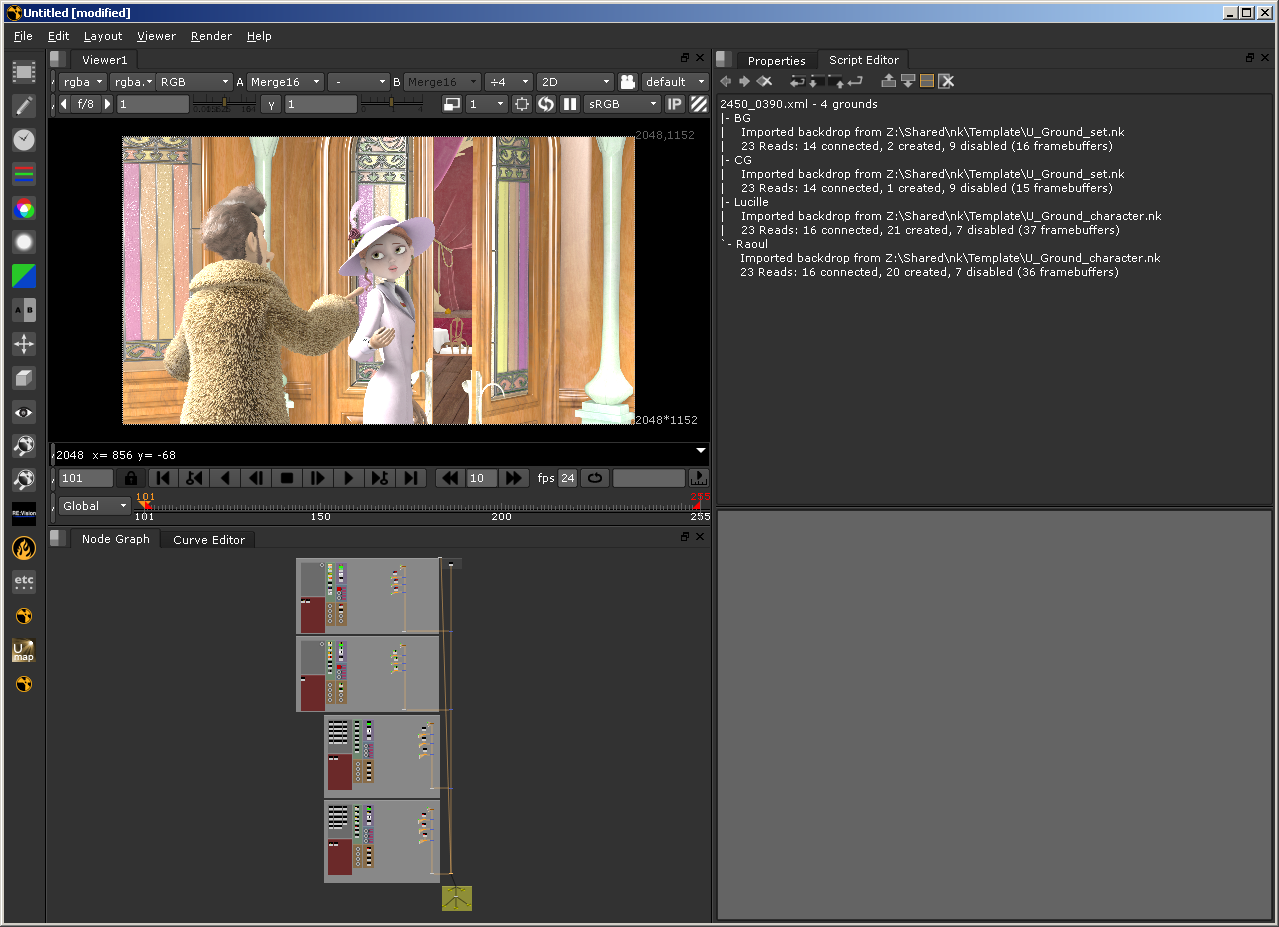
Task: Open the Channel nodes striped icon
Action: [x=24, y=174]
